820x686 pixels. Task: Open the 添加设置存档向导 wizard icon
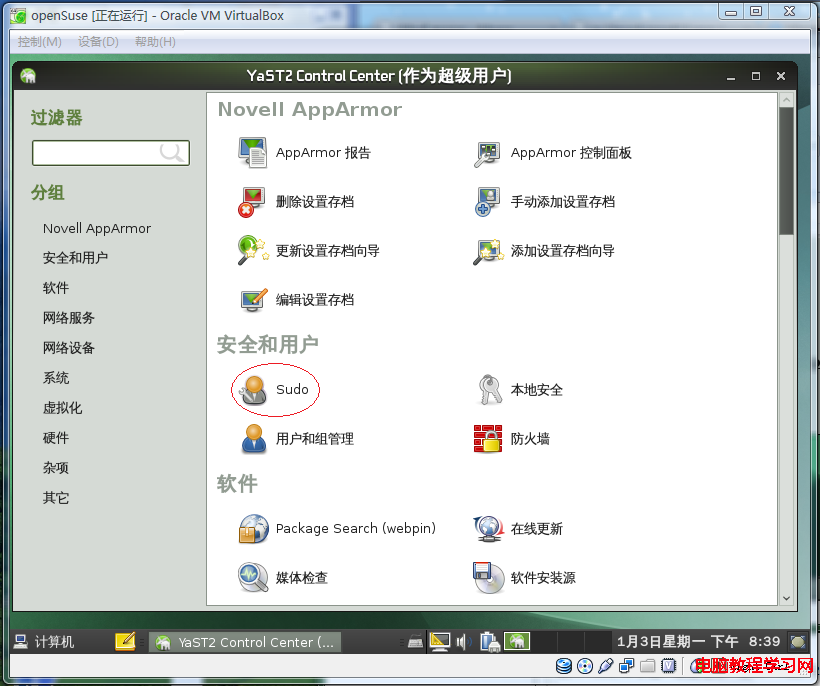[488, 251]
